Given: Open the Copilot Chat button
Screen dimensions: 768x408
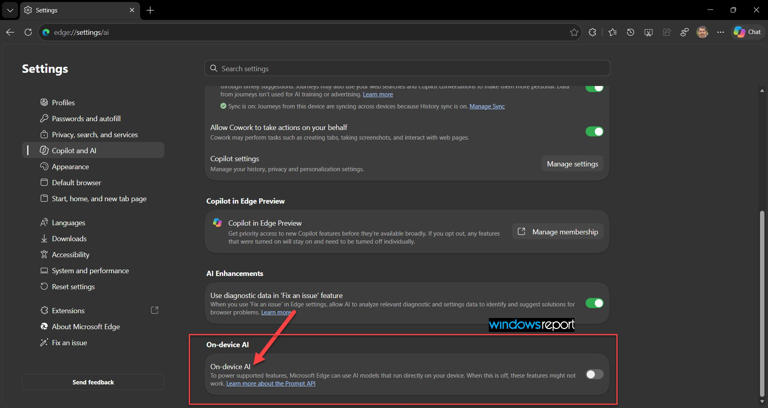Looking at the screenshot, I should tap(747, 32).
